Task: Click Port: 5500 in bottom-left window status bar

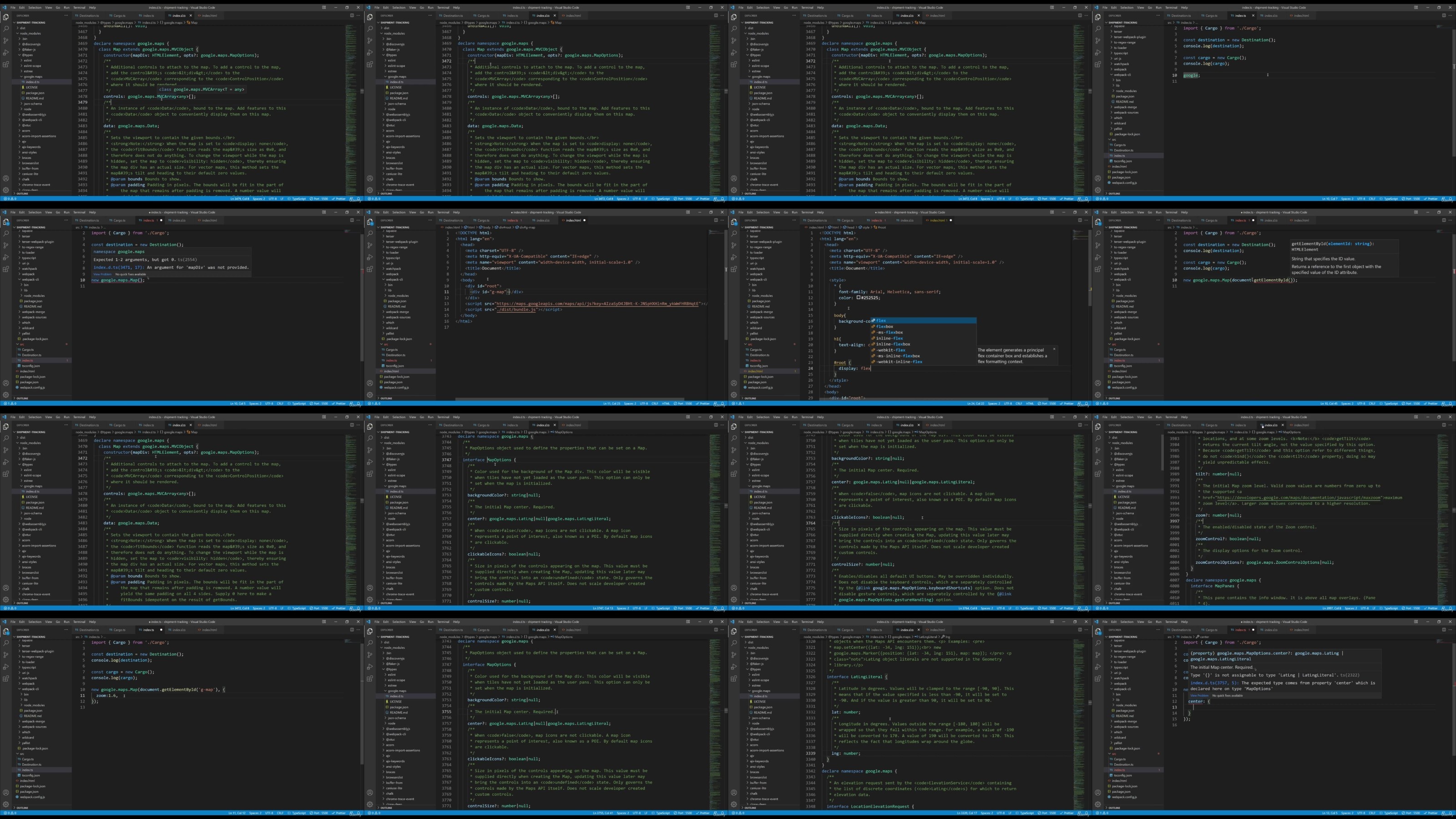Action: 319,813
